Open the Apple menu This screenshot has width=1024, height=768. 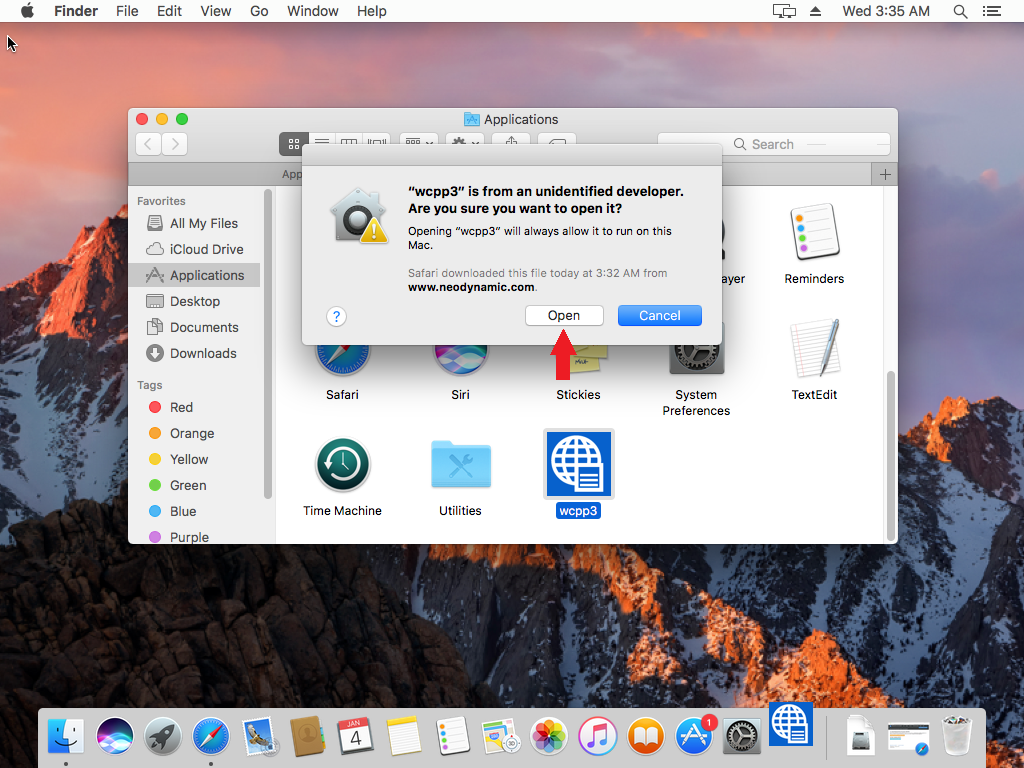27,11
